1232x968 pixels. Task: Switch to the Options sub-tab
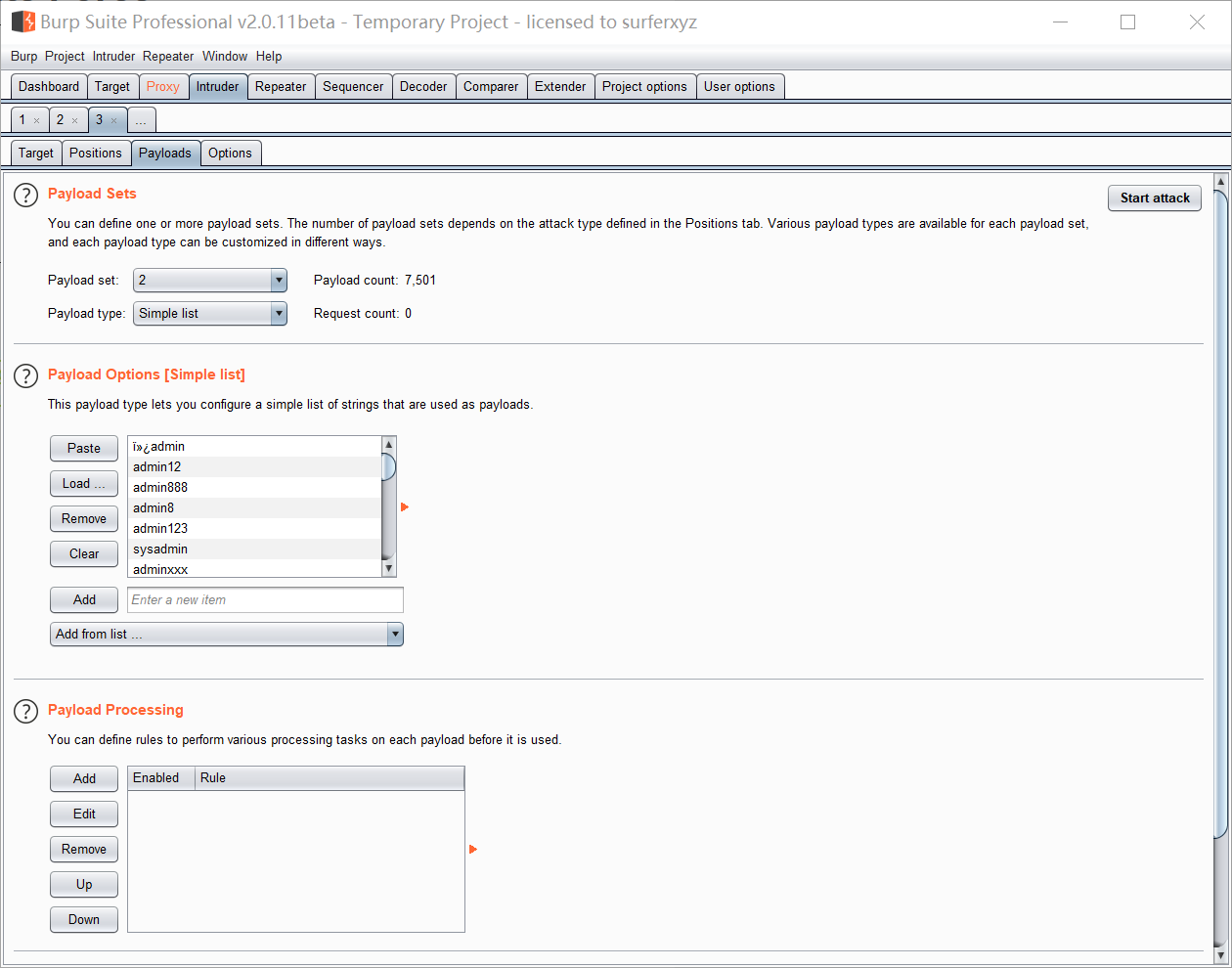click(230, 154)
